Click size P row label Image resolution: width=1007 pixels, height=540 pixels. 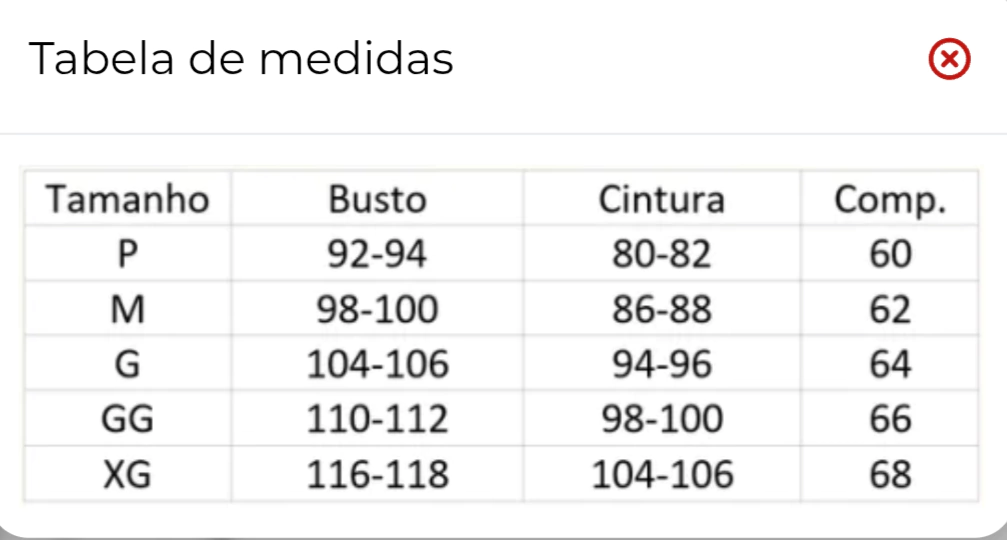pyautogui.click(x=127, y=254)
